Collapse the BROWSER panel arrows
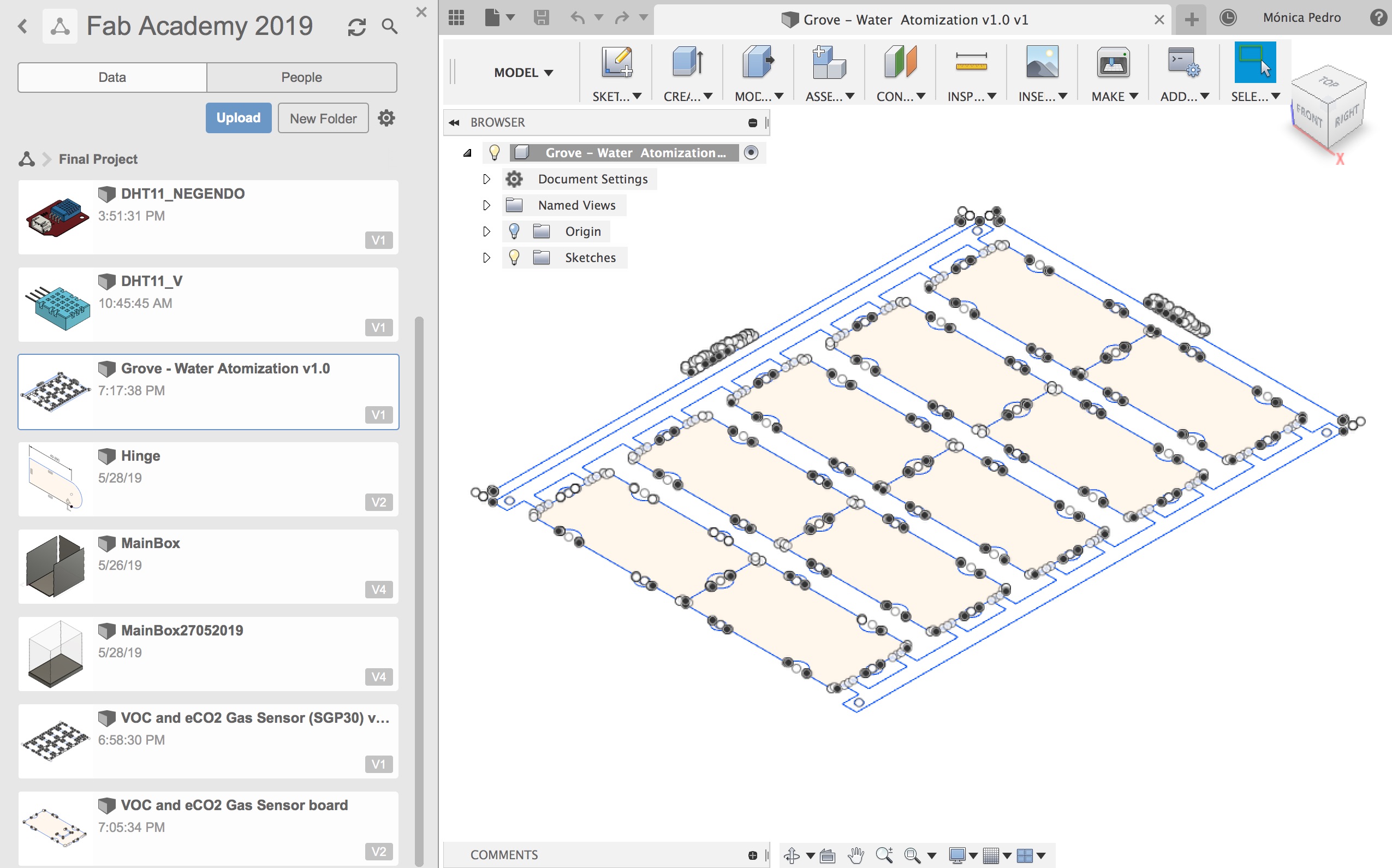 454,122
